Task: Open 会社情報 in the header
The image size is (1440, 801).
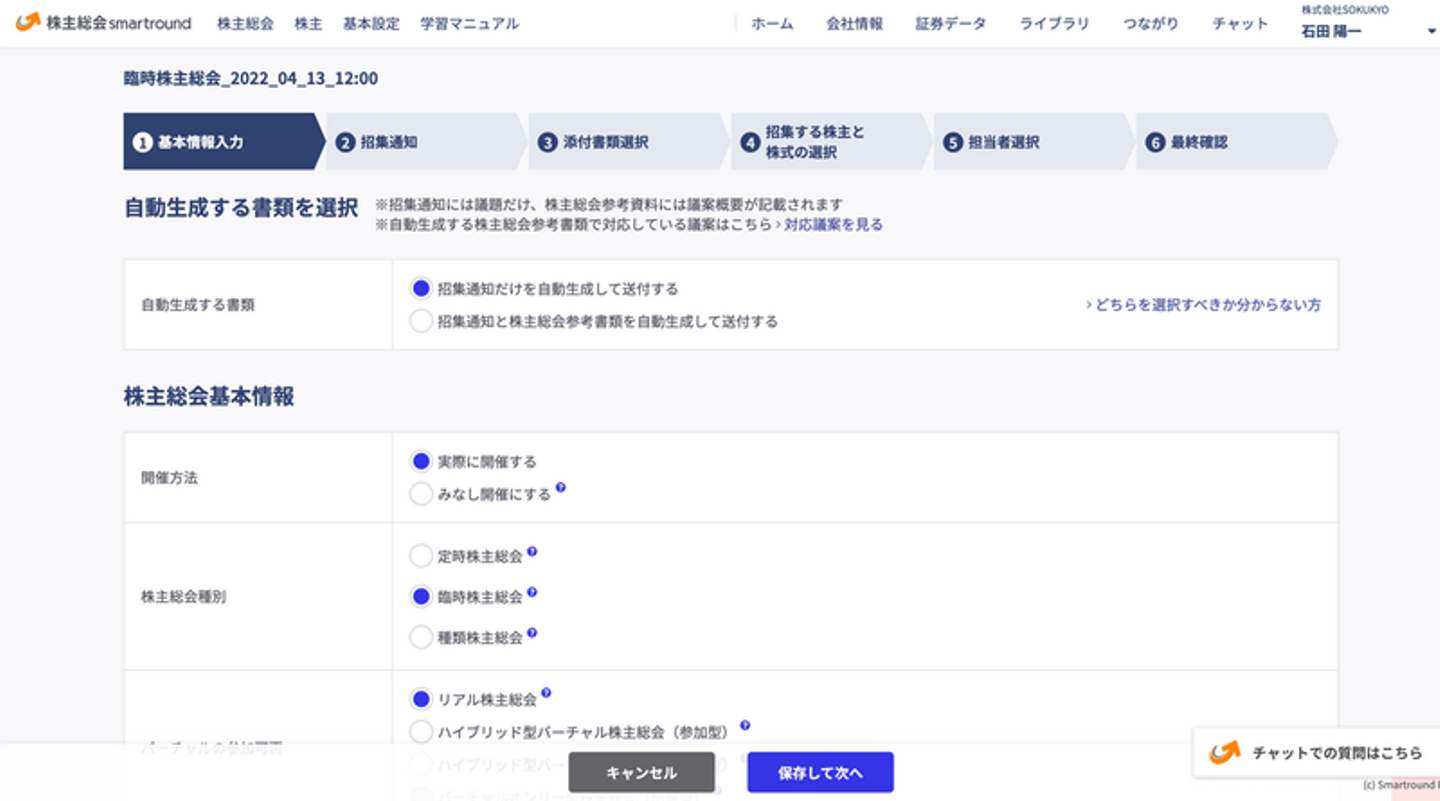Action: click(855, 24)
